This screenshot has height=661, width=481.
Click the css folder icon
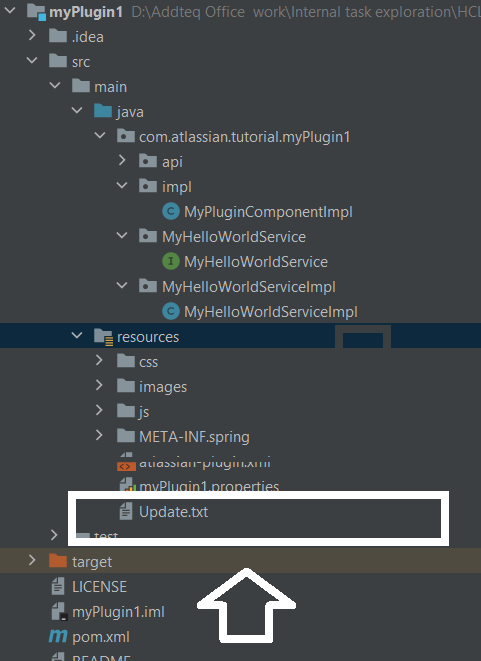(x=126, y=361)
